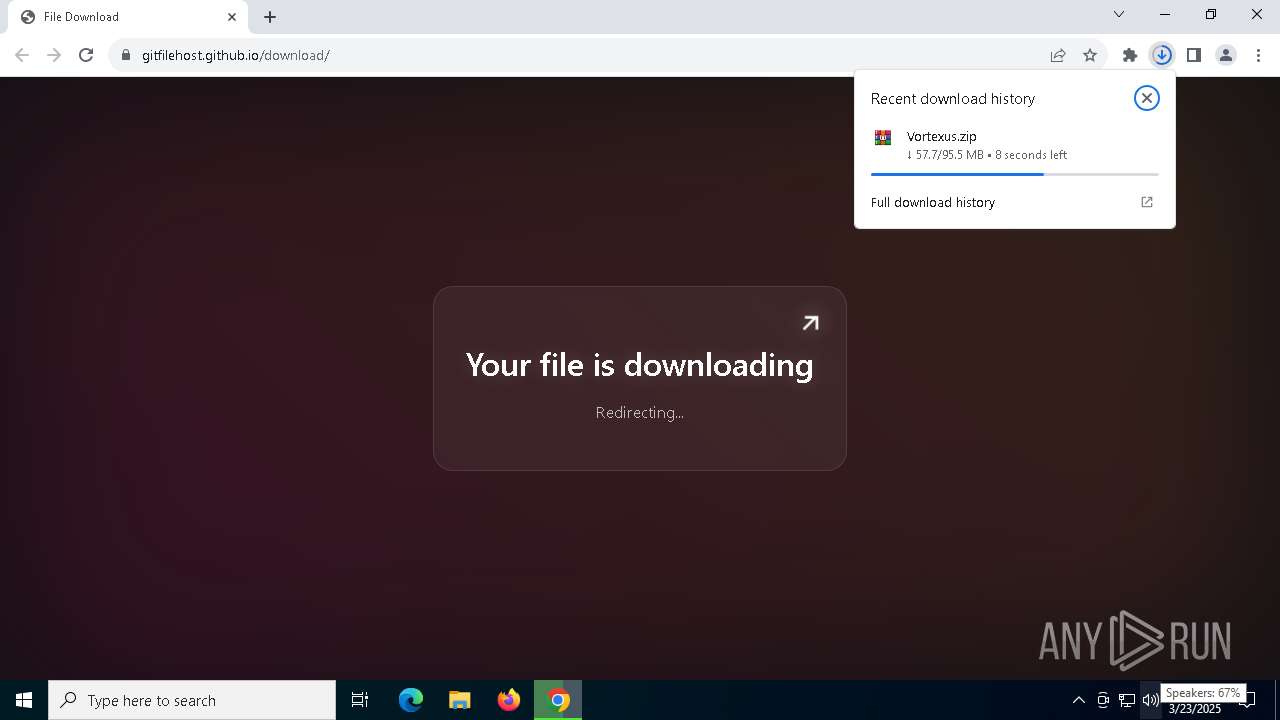Image resolution: width=1280 pixels, height=720 pixels.
Task: Open the Windows Start menu
Action: (24, 700)
